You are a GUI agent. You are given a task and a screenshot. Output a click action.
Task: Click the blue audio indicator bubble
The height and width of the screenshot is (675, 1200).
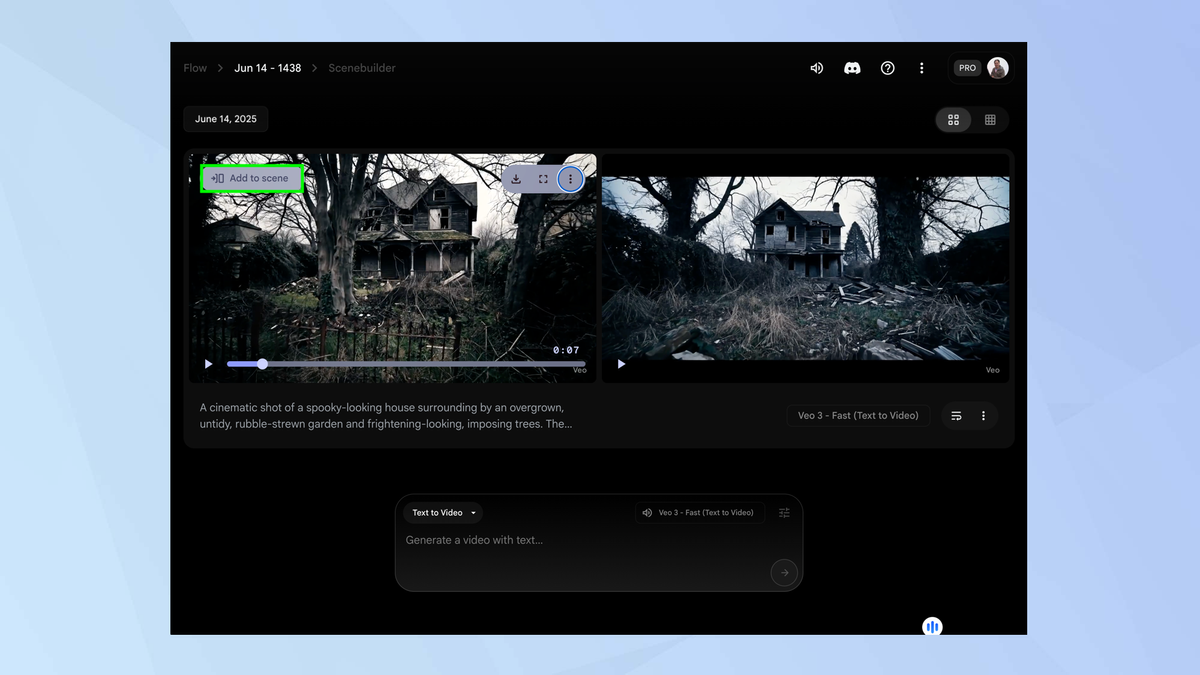932,627
